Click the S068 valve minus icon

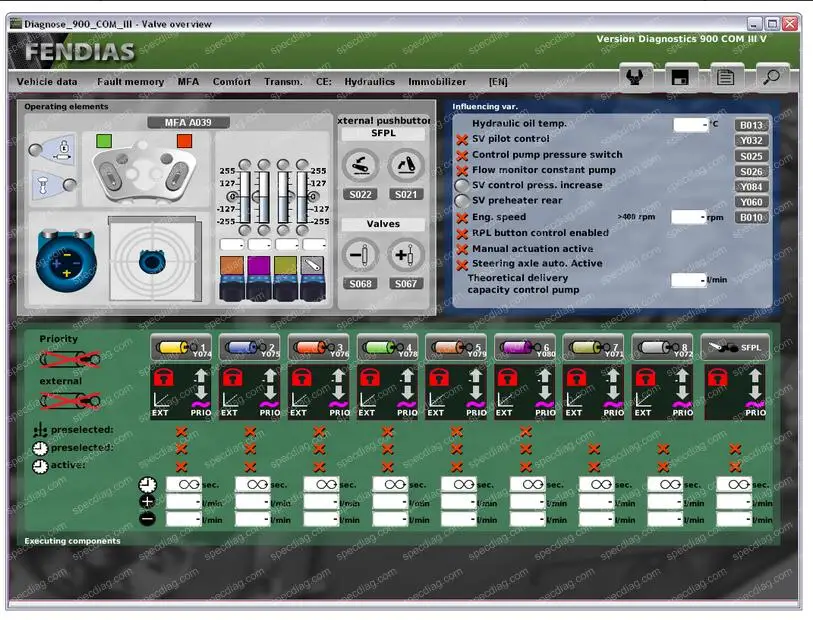360,255
